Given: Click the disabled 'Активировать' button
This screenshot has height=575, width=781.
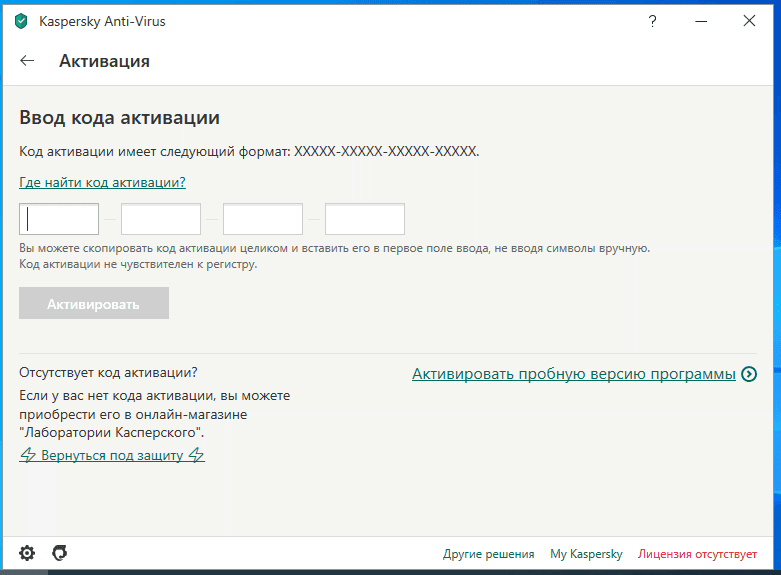Looking at the screenshot, I should coord(94,303).
